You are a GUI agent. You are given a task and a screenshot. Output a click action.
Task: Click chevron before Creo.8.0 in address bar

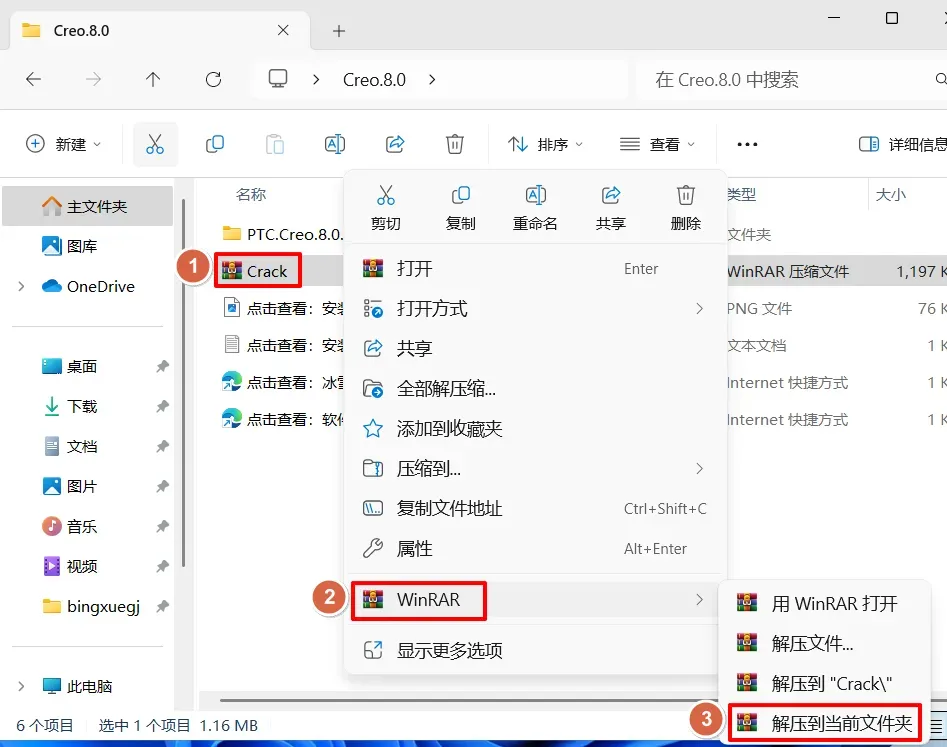pyautogui.click(x=316, y=79)
